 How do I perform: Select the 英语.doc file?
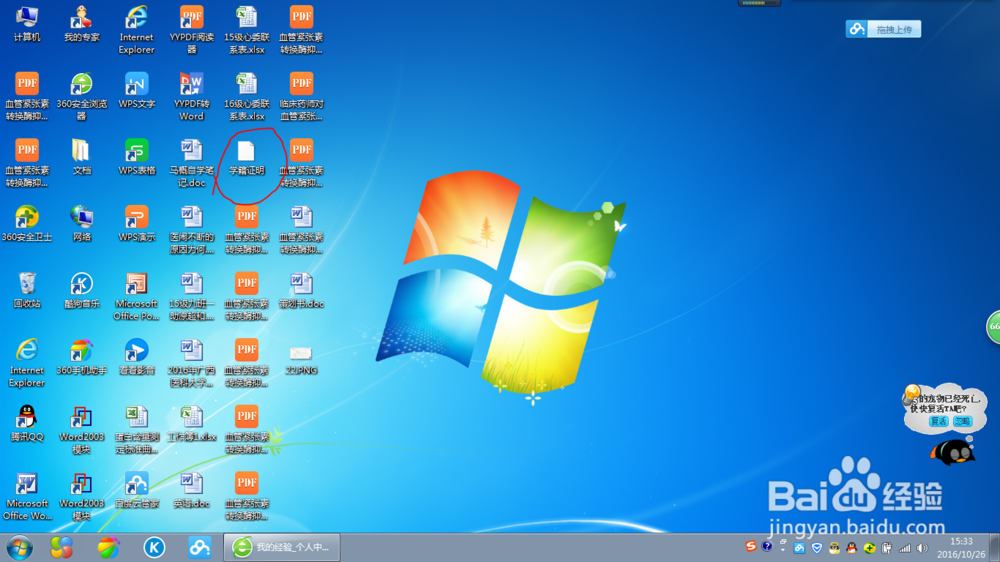pos(191,490)
